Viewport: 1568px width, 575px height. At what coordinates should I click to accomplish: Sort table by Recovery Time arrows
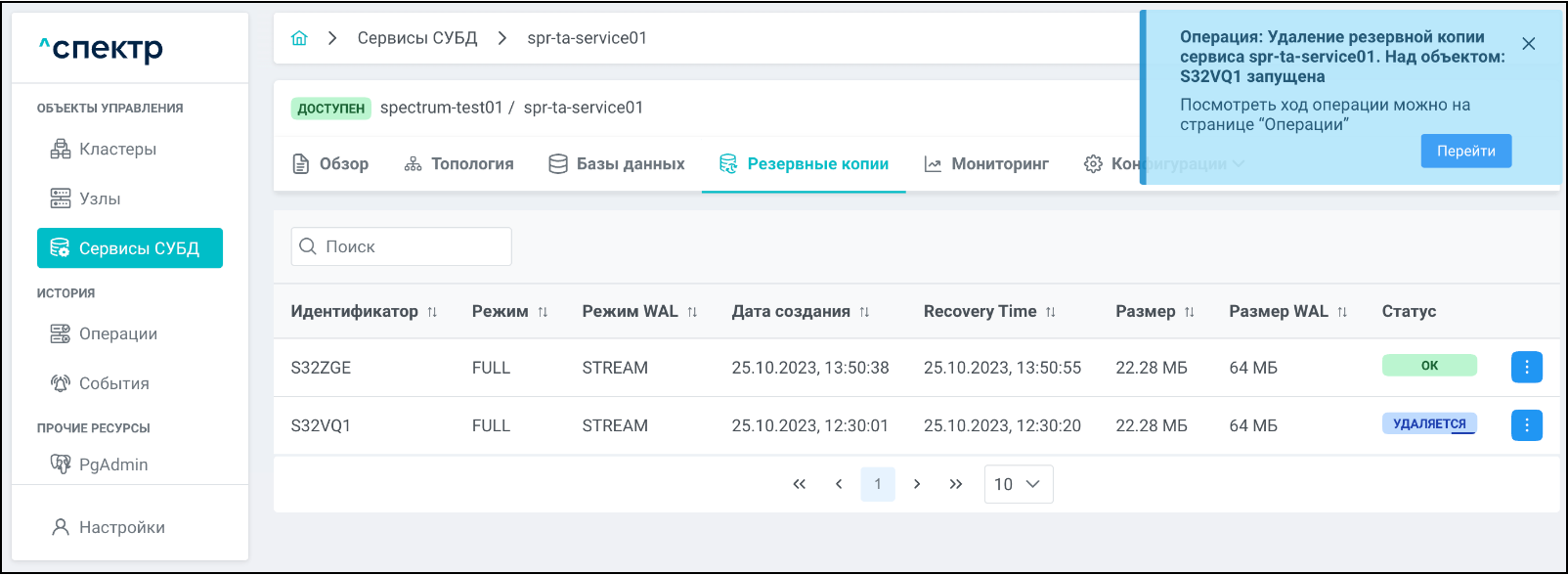[1051, 312]
